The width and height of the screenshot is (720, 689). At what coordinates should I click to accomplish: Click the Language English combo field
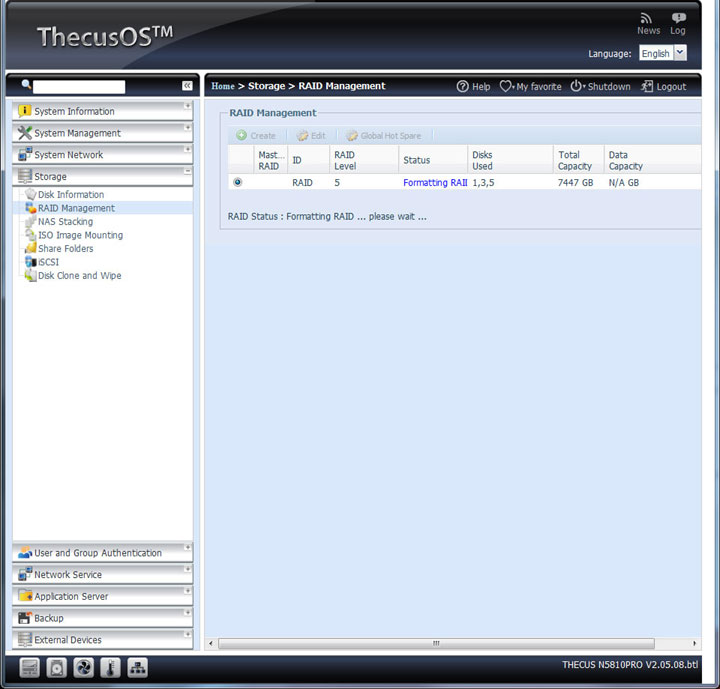656,53
